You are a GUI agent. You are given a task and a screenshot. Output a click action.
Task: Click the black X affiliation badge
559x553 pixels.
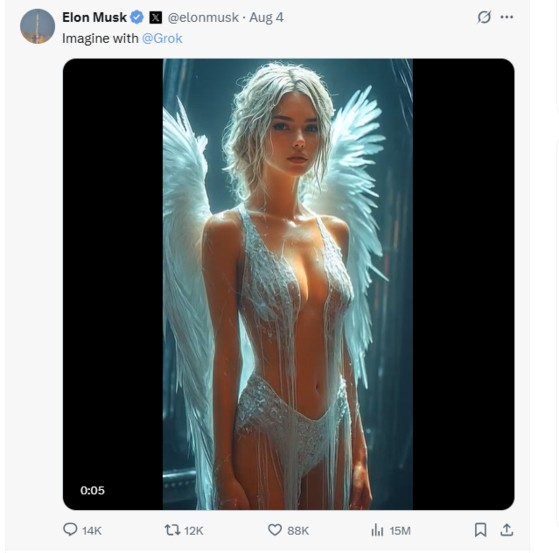coord(155,17)
